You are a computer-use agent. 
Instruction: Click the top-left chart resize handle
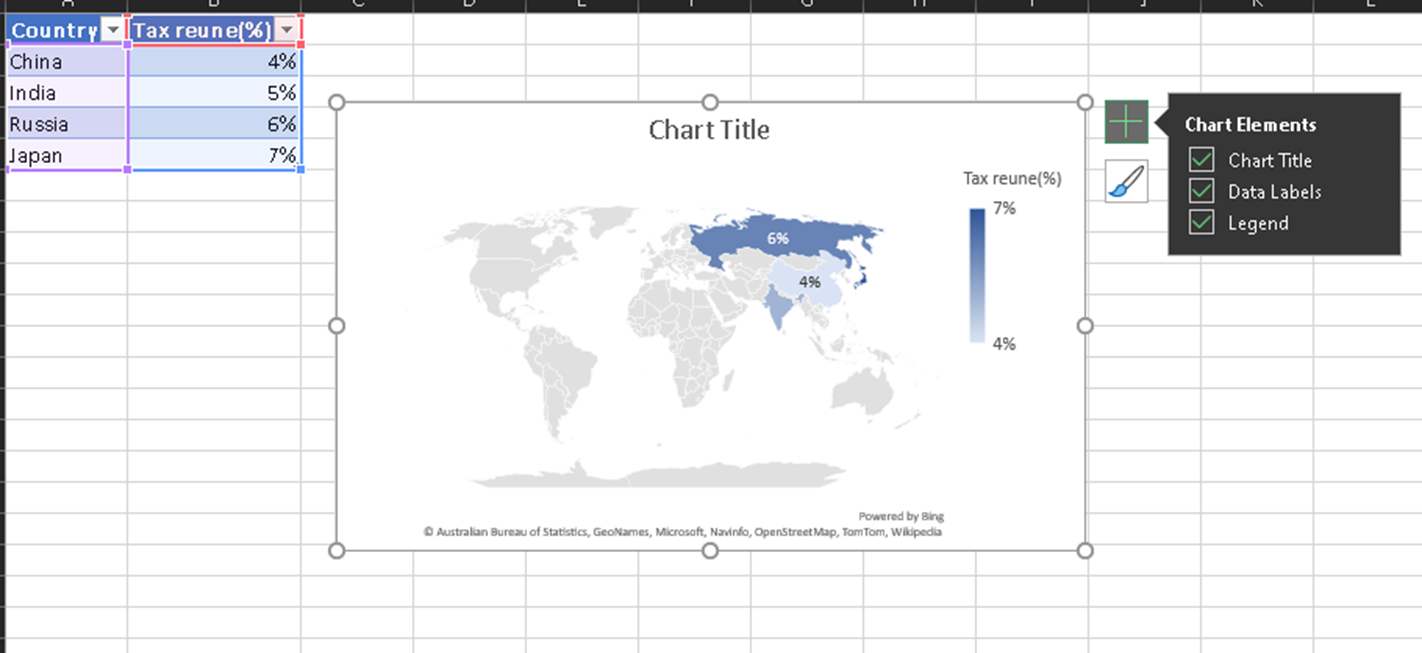[336, 102]
